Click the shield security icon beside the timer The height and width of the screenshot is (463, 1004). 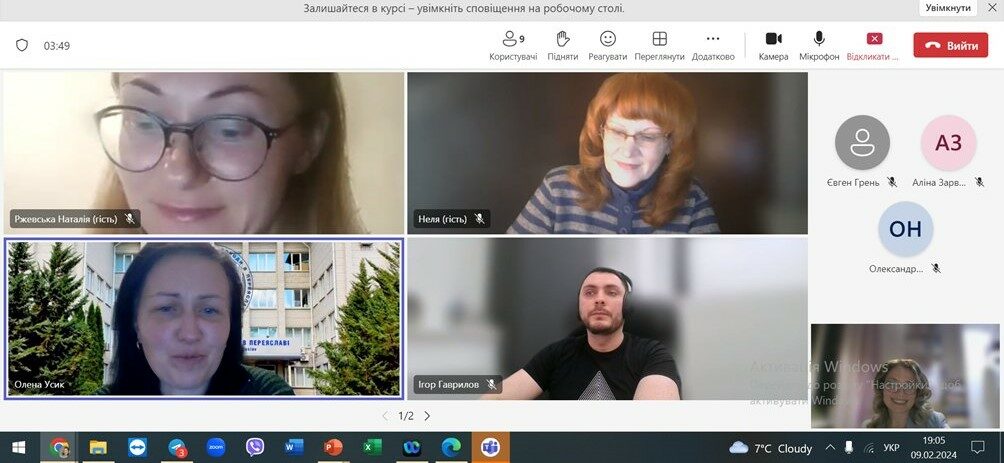[22, 45]
